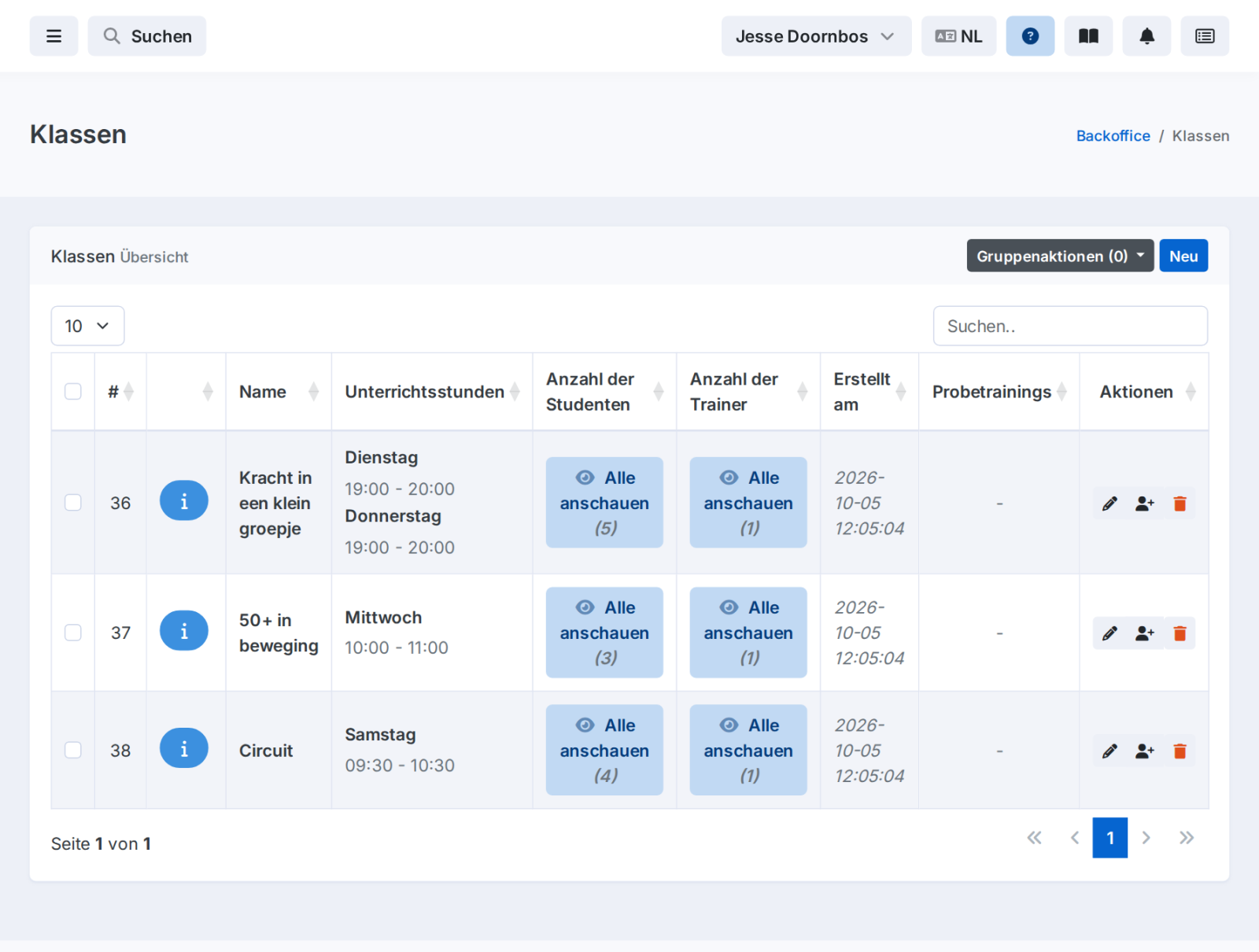Show info for Kracht in een klein groepje

click(184, 500)
